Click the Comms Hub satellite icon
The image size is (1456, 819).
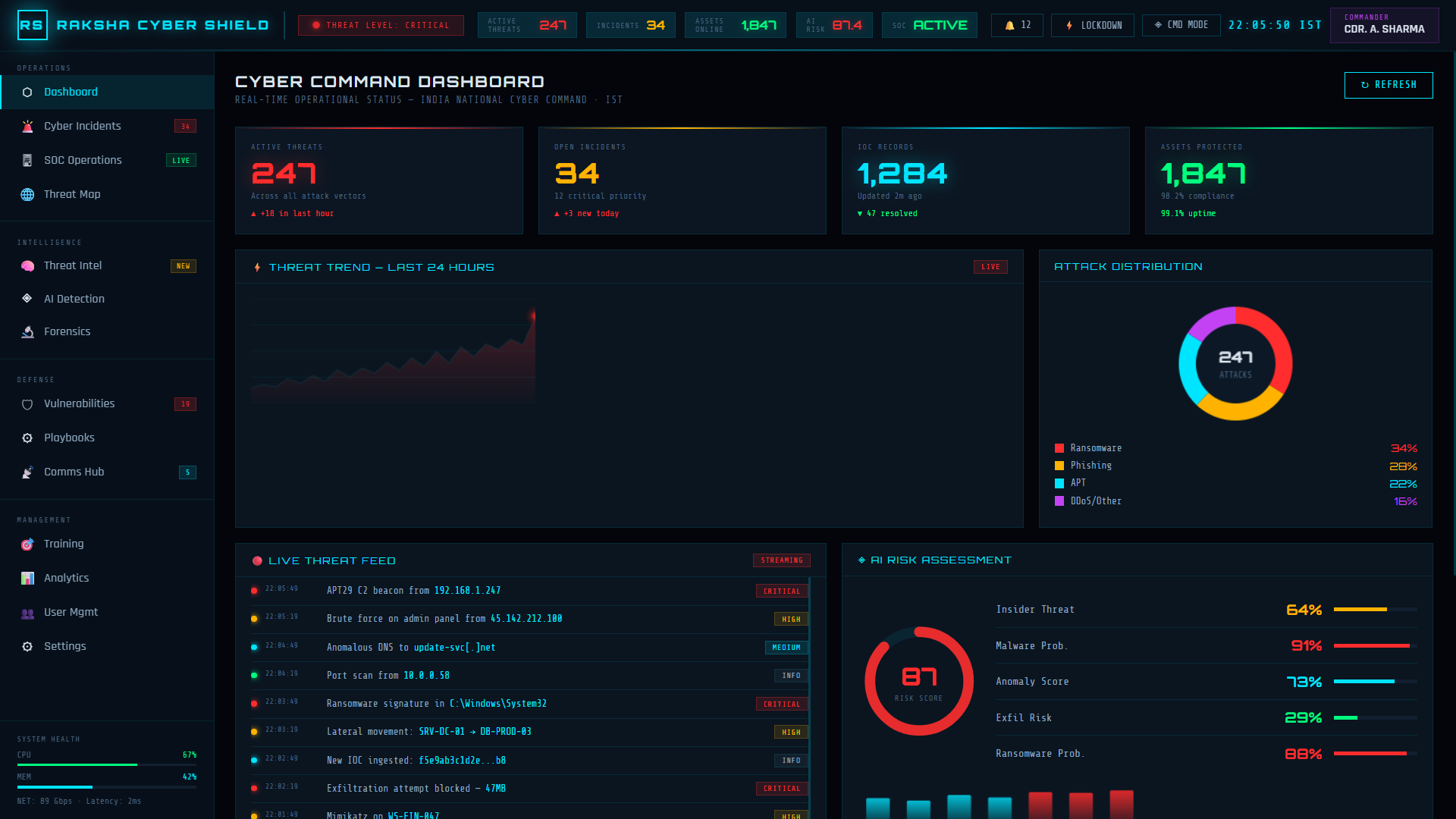pyautogui.click(x=27, y=472)
